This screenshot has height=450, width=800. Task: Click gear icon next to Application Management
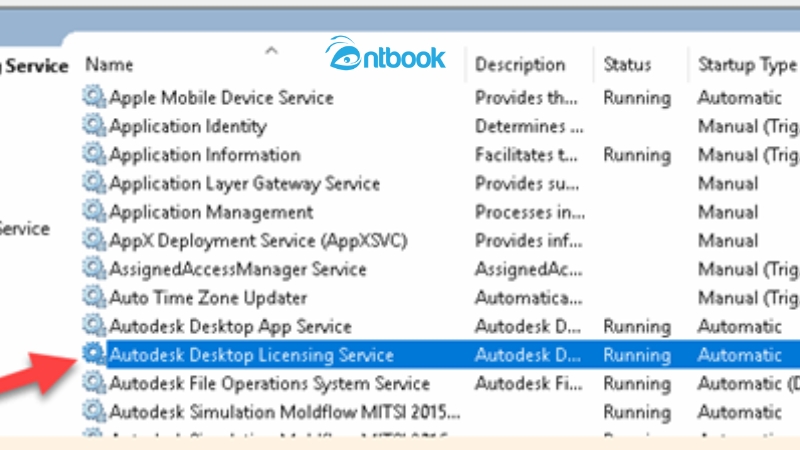[94, 211]
